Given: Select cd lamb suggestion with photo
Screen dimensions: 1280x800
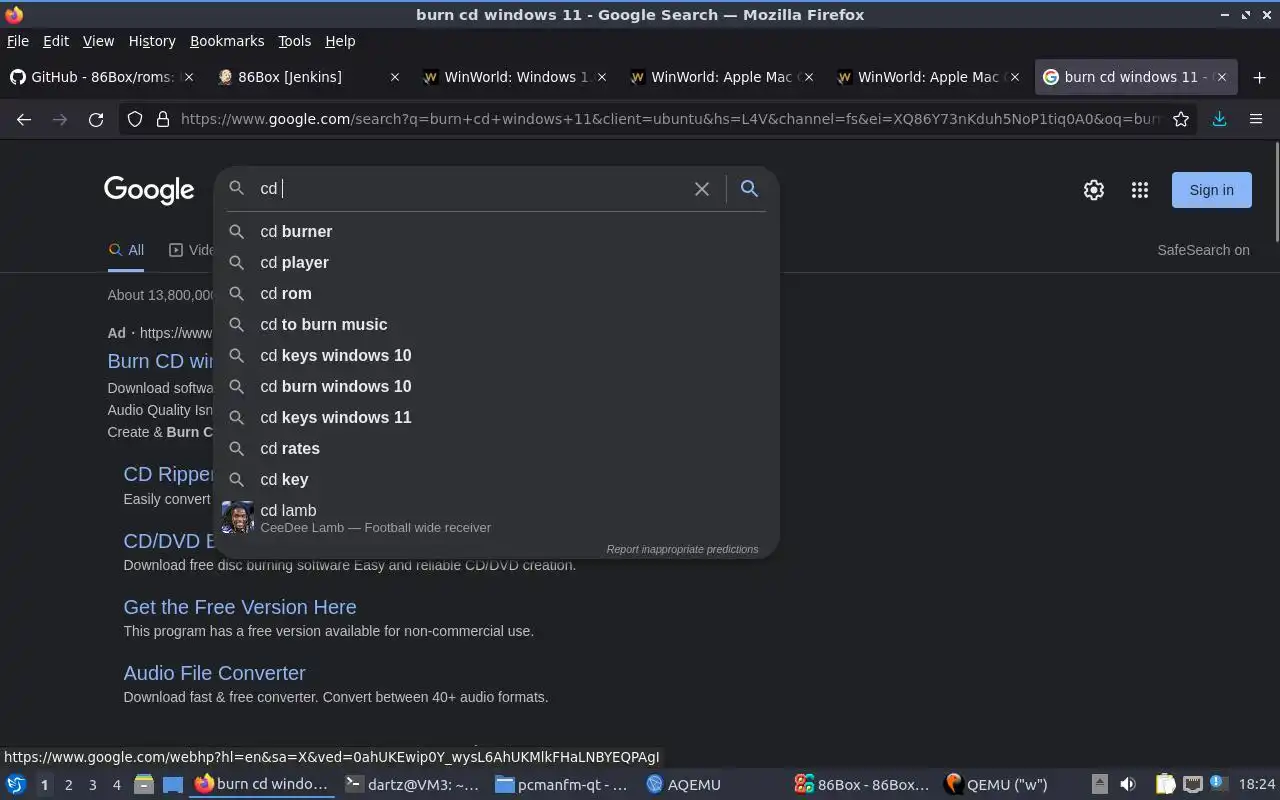Looking at the screenshot, I should (x=497, y=518).
